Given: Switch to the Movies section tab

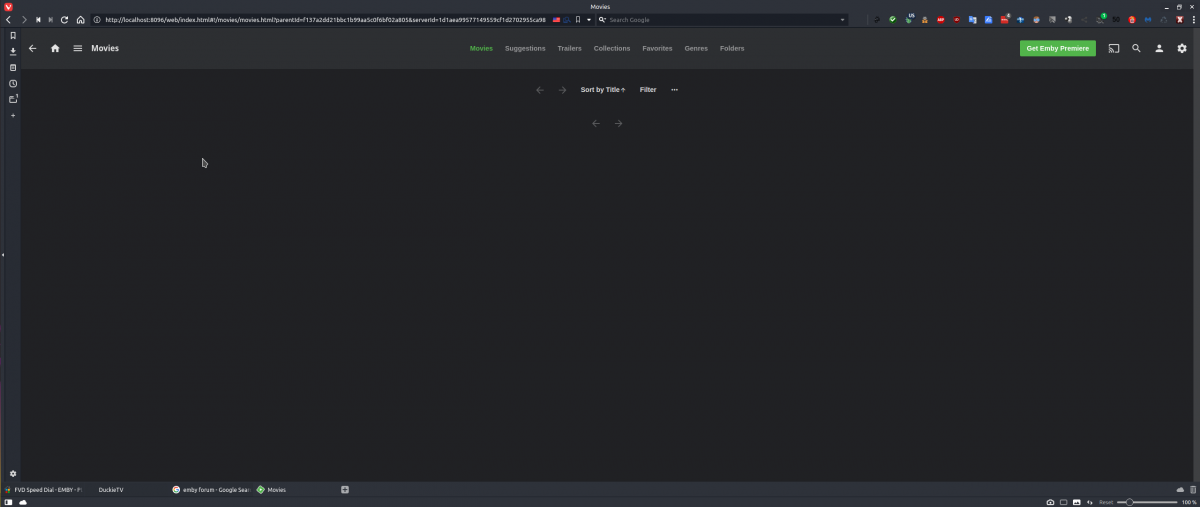Looking at the screenshot, I should pos(481,48).
